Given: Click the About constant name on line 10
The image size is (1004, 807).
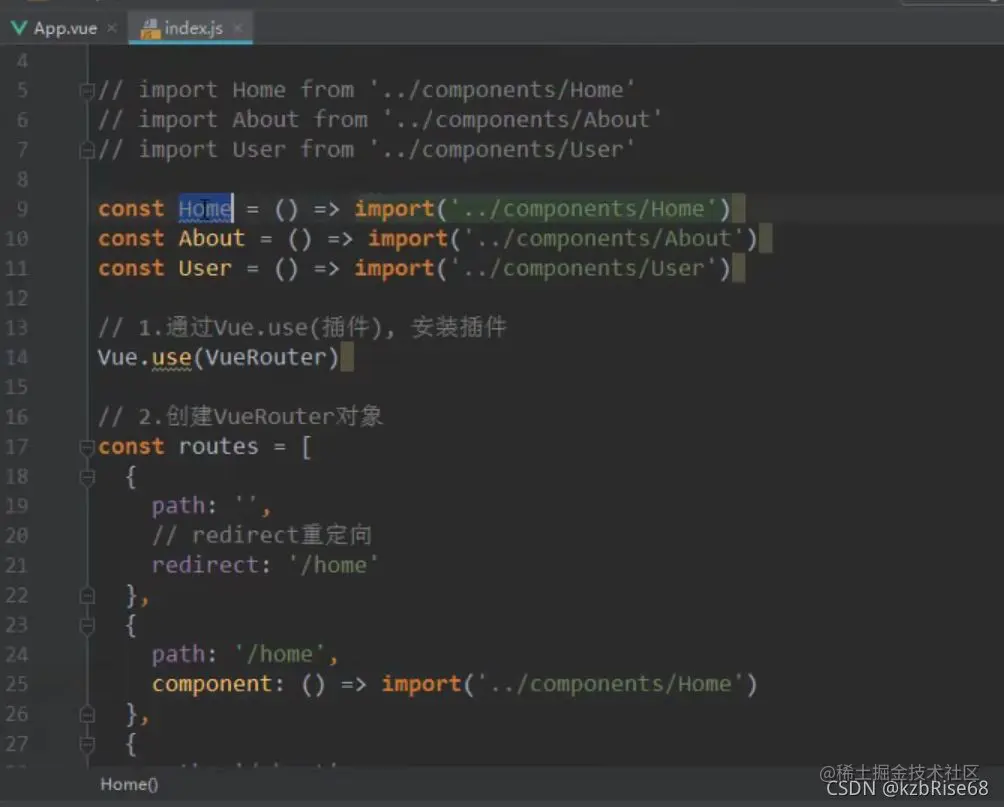Looking at the screenshot, I should tap(211, 239).
